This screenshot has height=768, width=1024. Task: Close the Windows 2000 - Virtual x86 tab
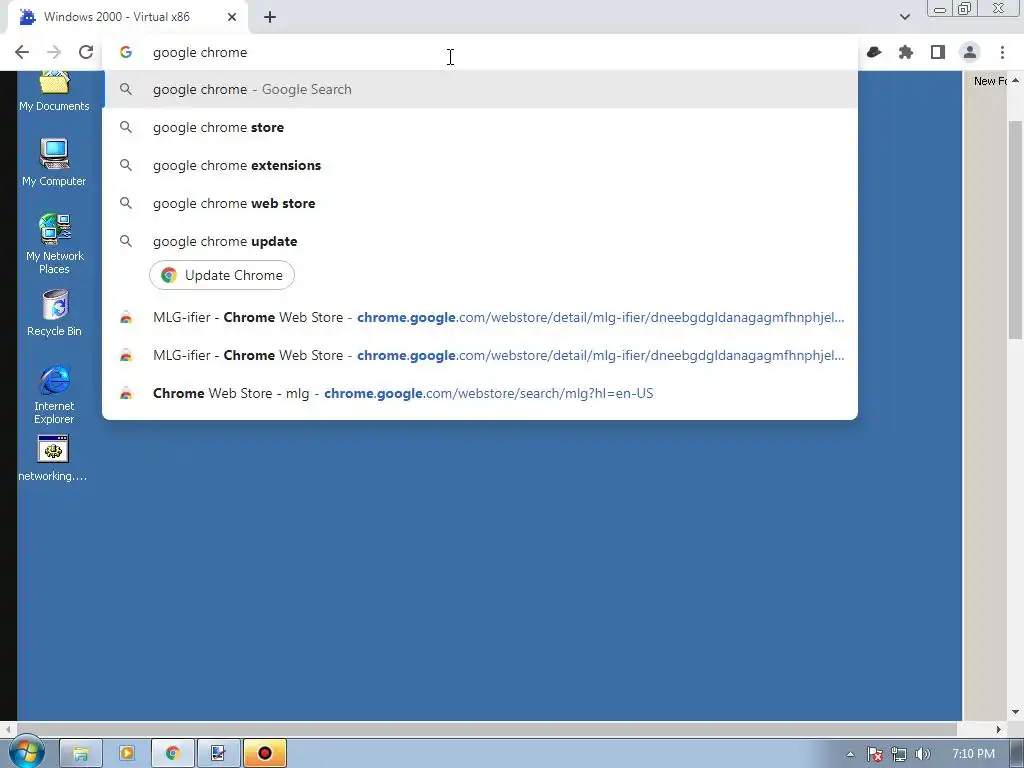click(232, 17)
